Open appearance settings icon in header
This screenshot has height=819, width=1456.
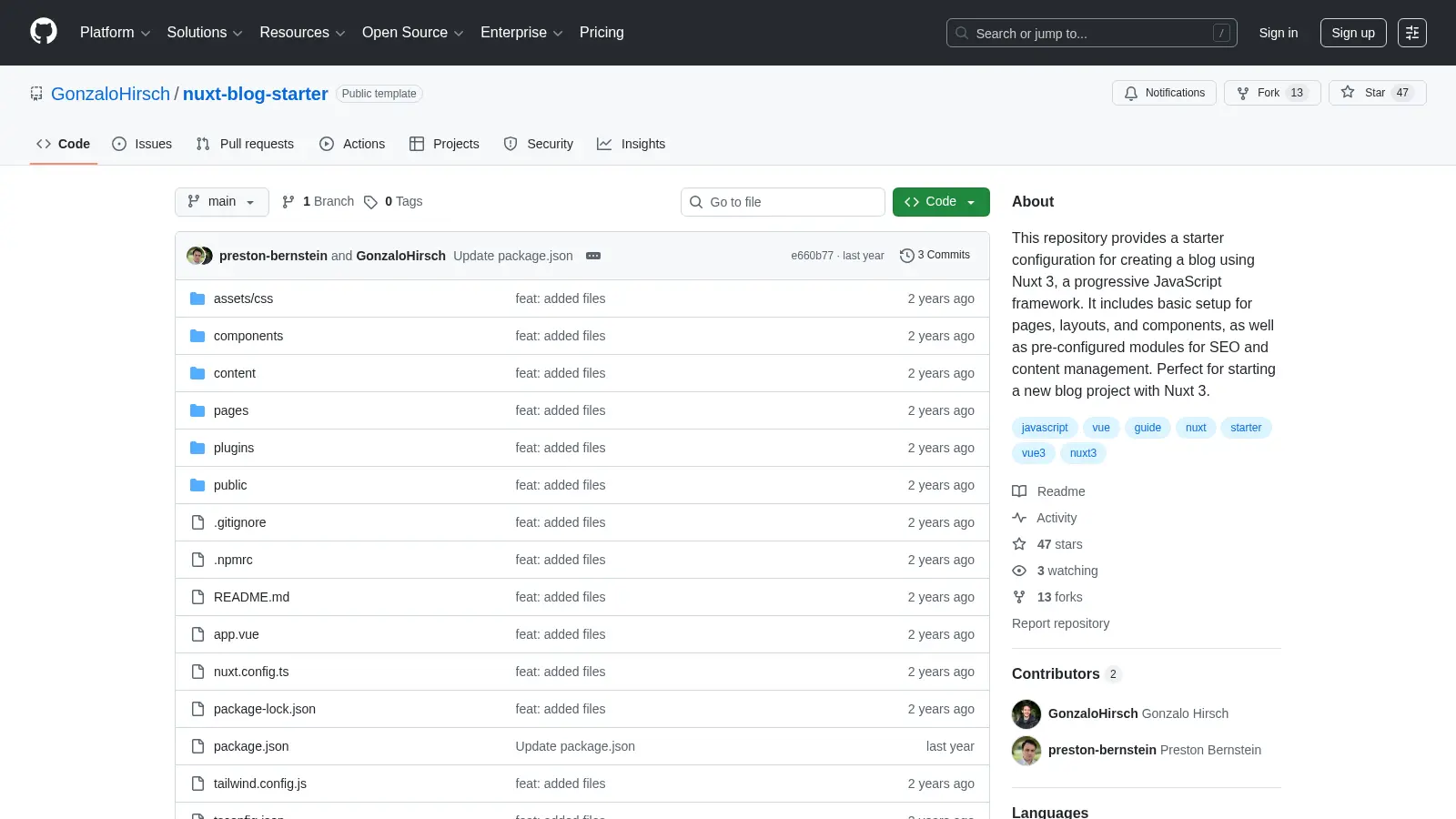coord(1412,33)
